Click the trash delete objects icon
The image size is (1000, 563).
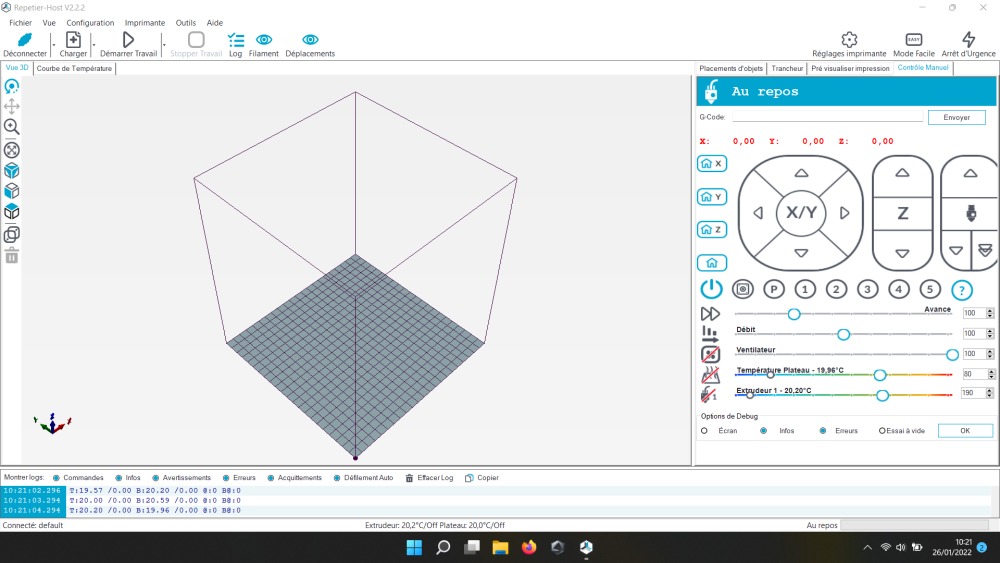[x=11, y=256]
